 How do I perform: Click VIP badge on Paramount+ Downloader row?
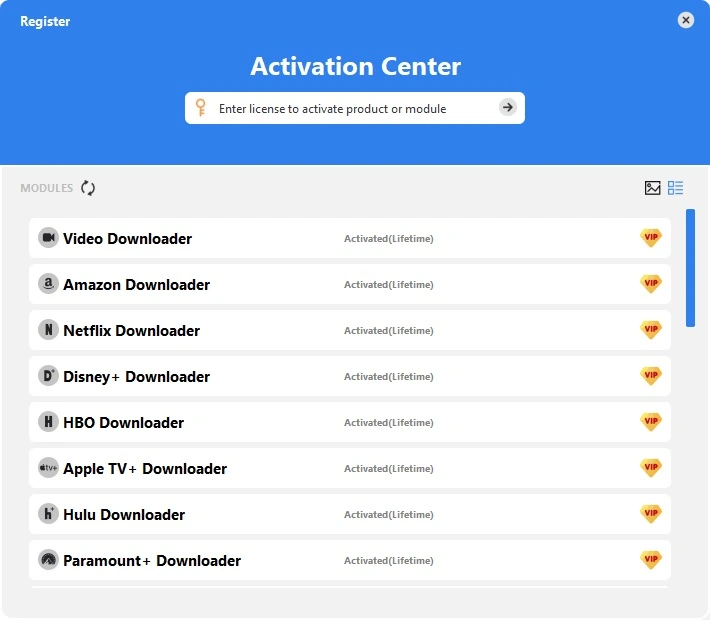tap(651, 560)
